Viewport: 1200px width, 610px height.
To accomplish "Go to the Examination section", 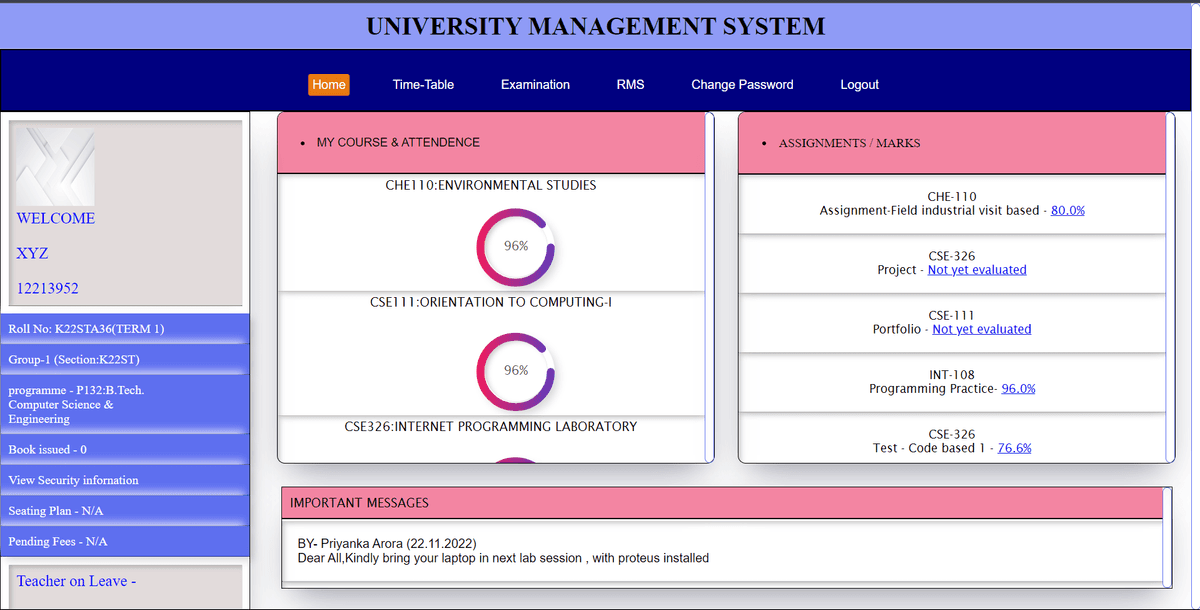I will click(535, 84).
